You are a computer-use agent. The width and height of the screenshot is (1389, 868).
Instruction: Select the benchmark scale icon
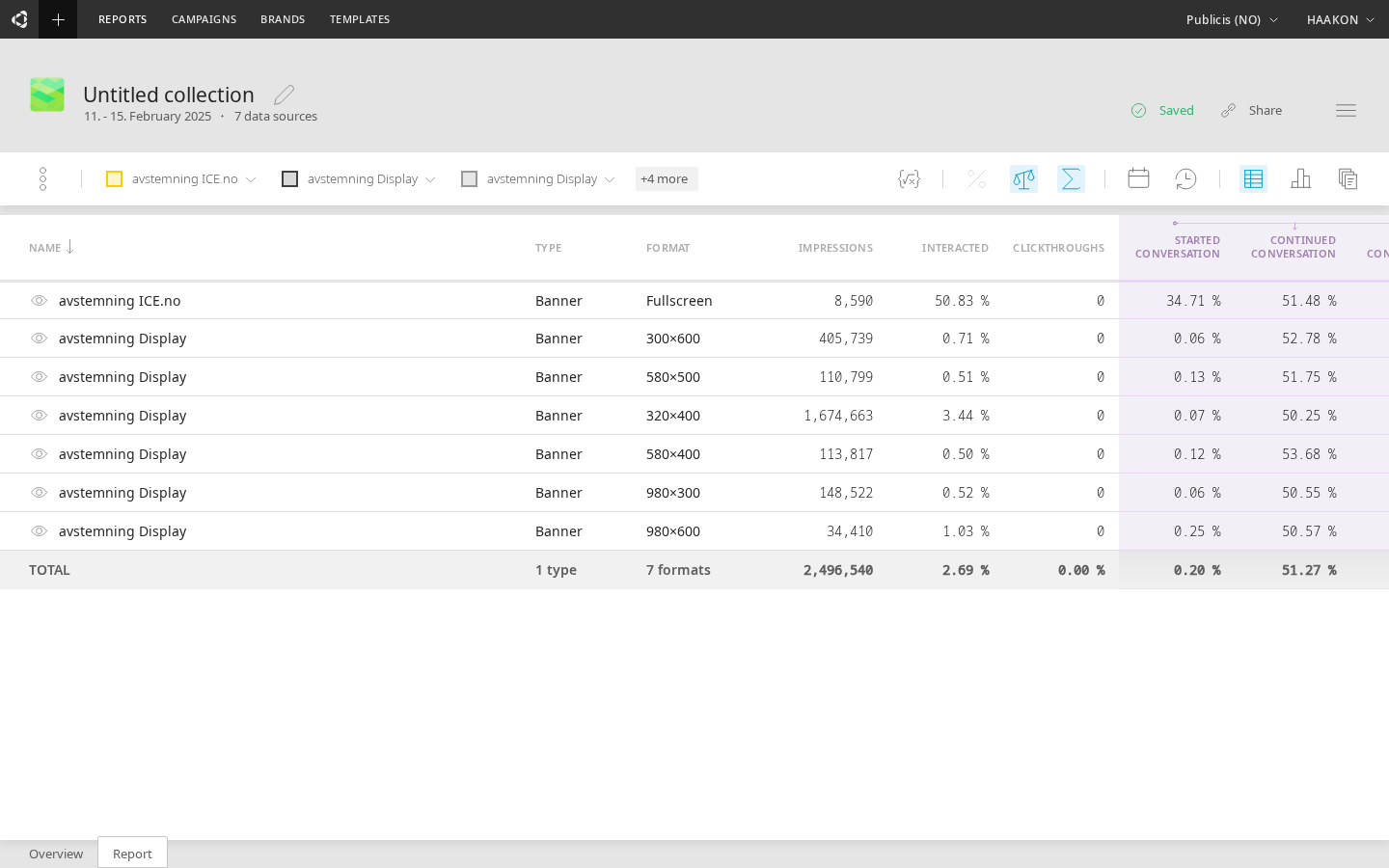[1023, 178]
